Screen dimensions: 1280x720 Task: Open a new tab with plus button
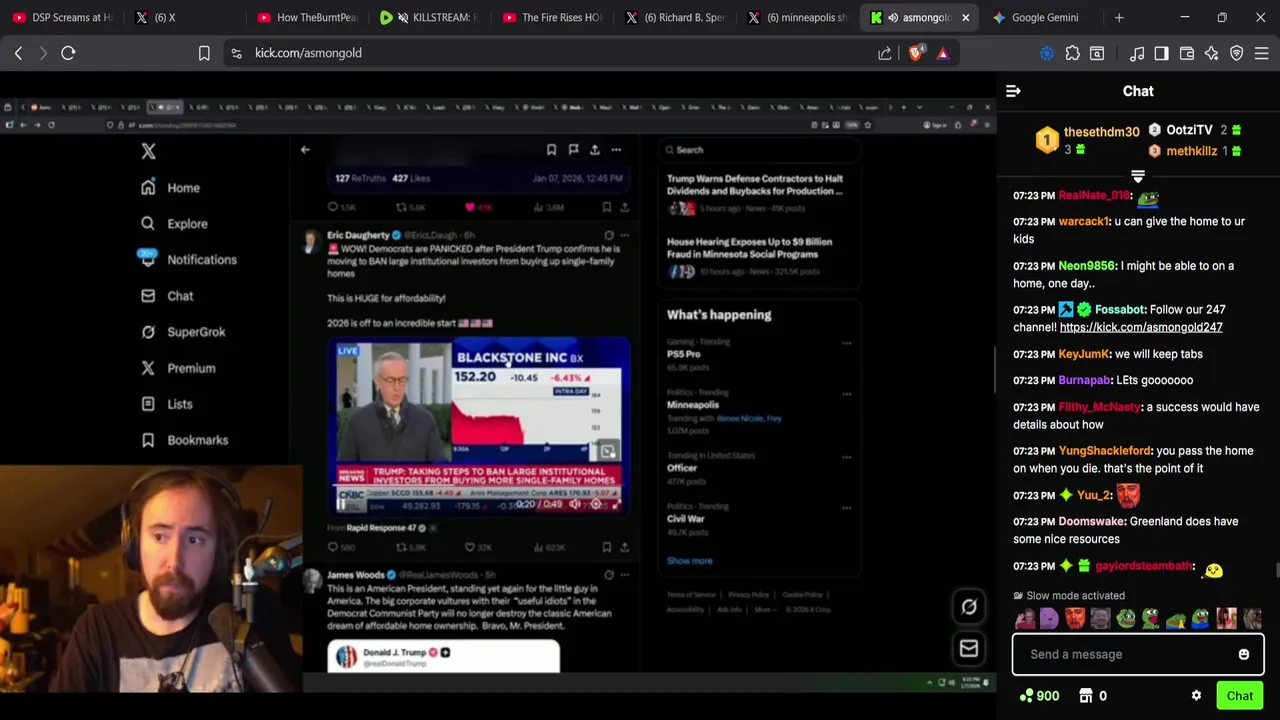click(x=1119, y=17)
